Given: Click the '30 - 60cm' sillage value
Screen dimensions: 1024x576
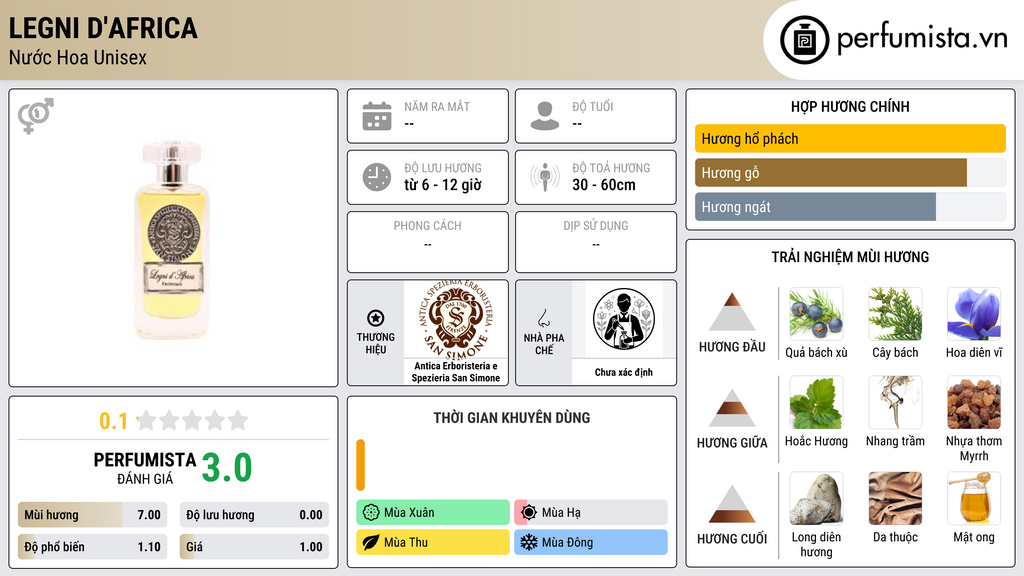Looking at the screenshot, I should (604, 185).
